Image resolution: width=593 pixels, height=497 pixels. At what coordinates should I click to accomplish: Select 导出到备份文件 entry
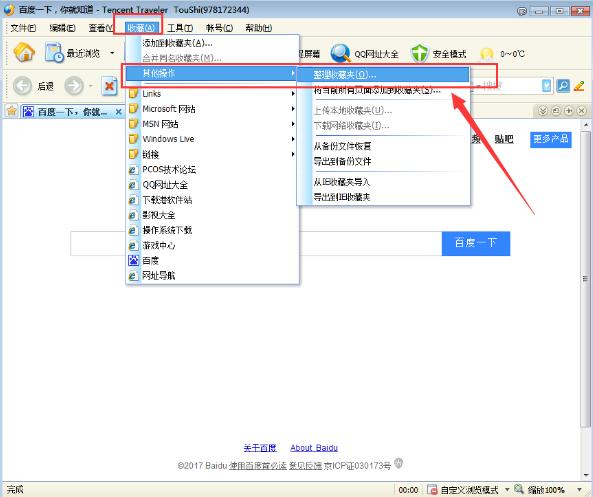pyautogui.click(x=383, y=162)
